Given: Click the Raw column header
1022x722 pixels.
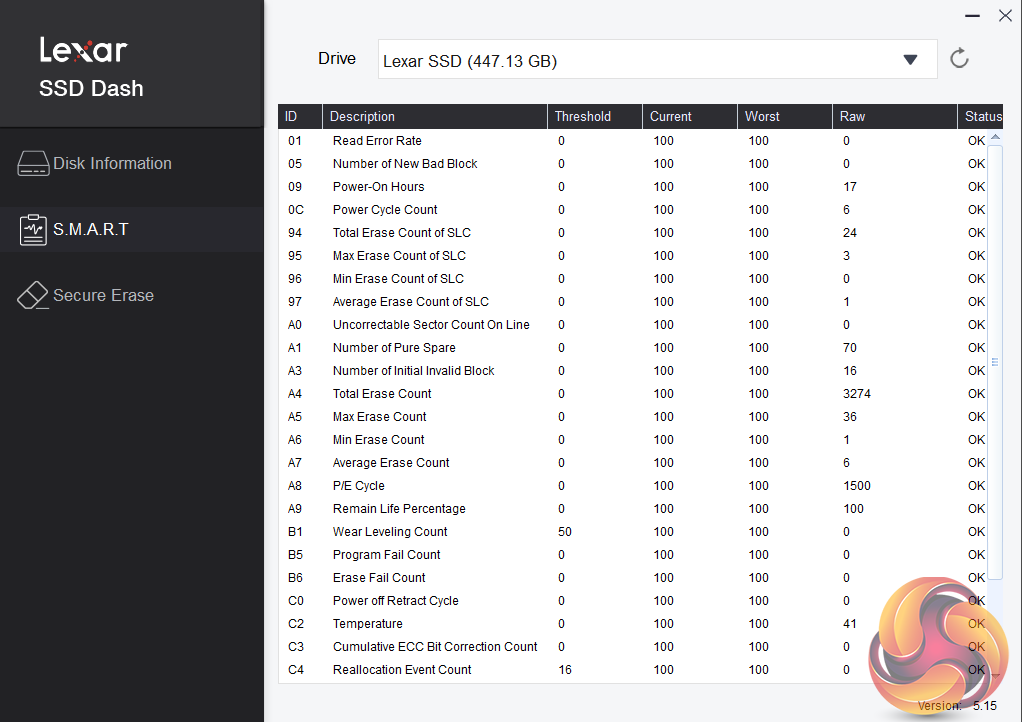Looking at the screenshot, I should click(x=895, y=117).
